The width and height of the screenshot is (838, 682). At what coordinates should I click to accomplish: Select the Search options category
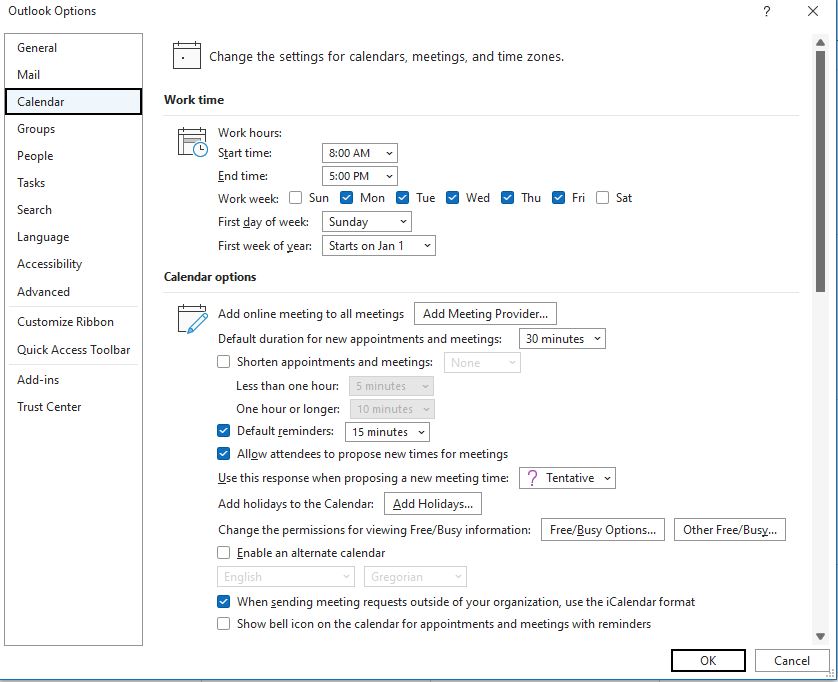pyautogui.click(x=73, y=210)
